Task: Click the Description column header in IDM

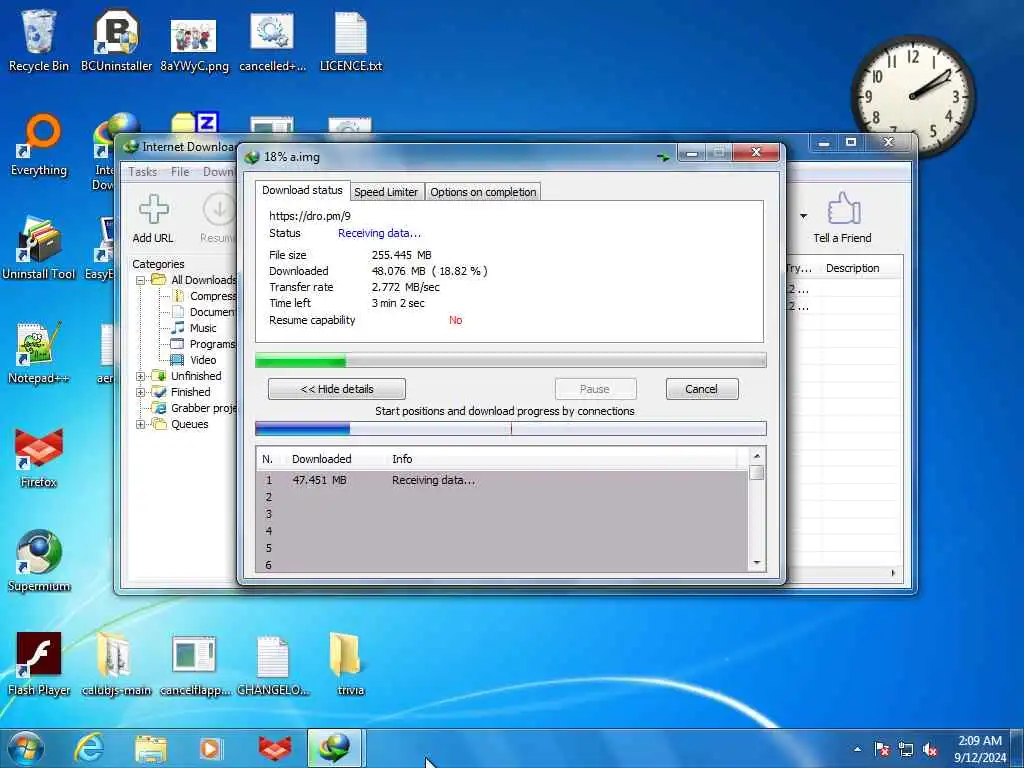Action: tap(852, 268)
